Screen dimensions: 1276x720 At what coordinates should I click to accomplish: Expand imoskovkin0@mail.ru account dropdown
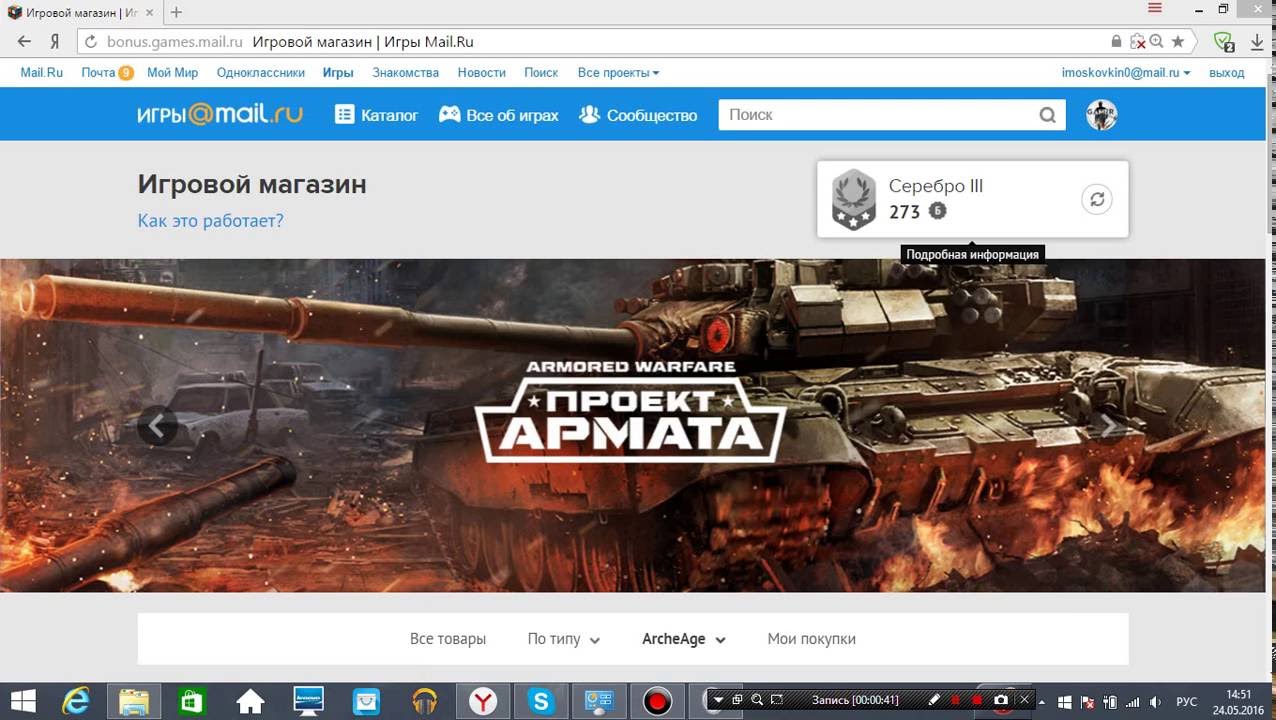[1126, 73]
